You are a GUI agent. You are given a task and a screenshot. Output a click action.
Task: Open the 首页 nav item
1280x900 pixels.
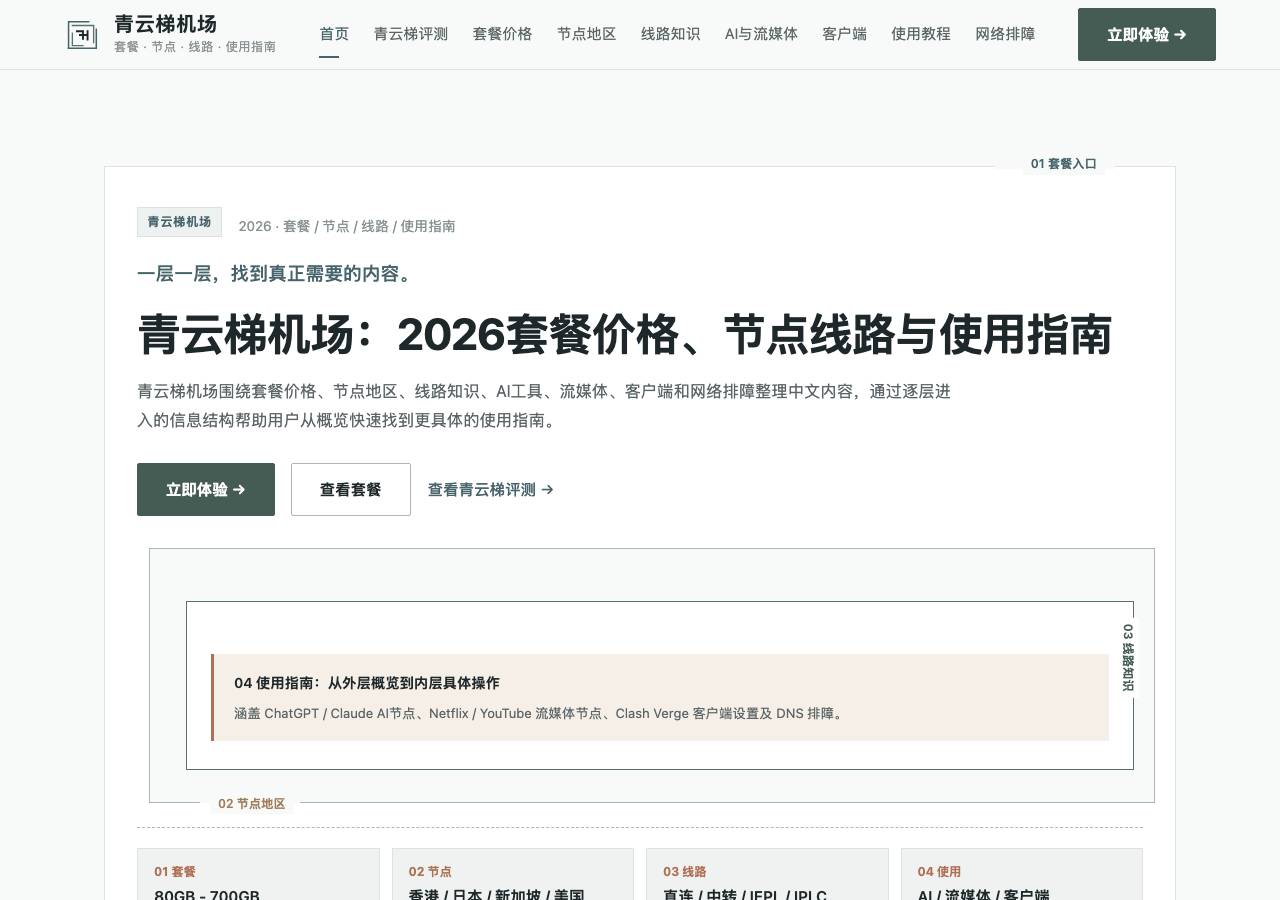point(334,34)
